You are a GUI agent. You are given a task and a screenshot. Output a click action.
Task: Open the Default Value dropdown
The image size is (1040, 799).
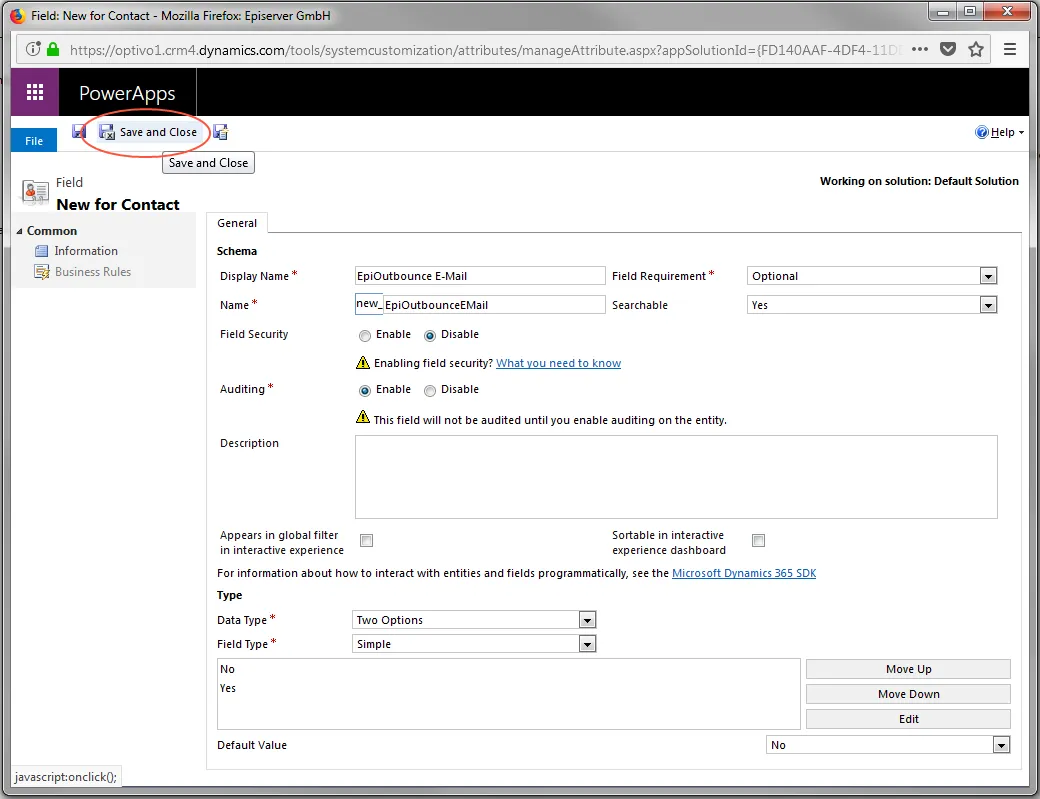888,745
